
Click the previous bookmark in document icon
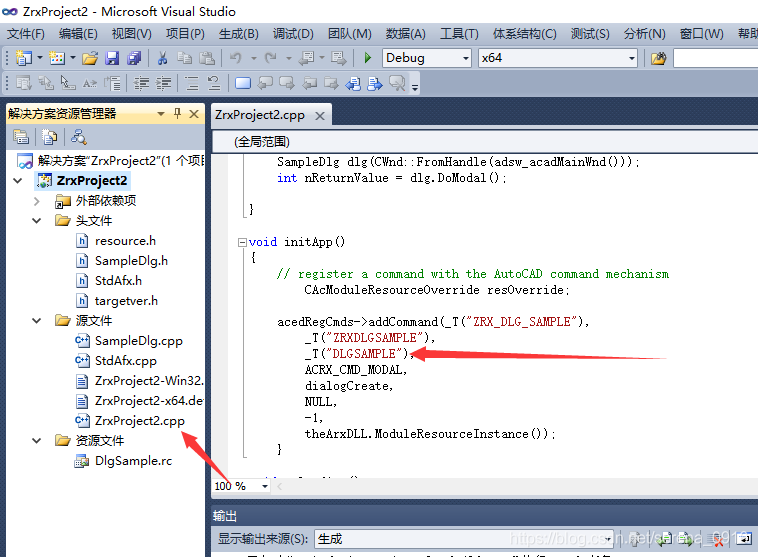[353, 84]
